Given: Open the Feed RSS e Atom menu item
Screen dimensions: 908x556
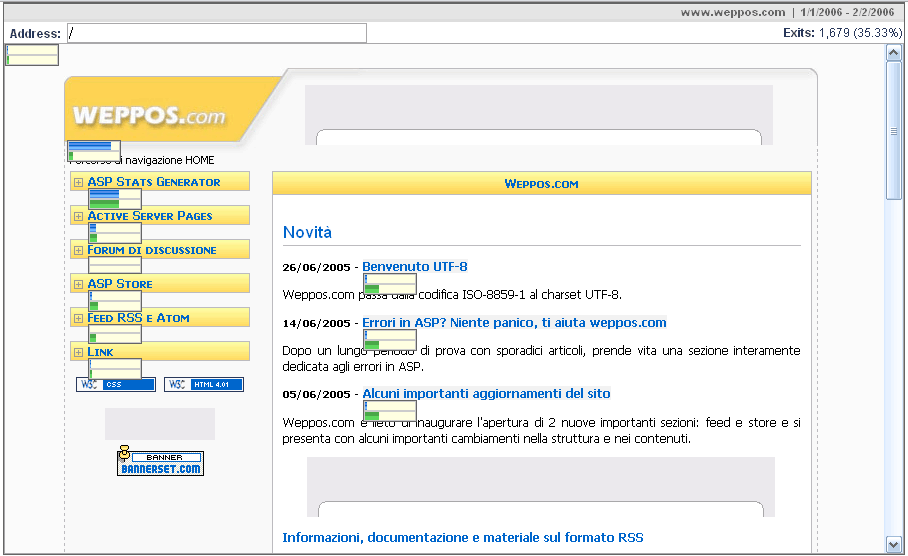Looking at the screenshot, I should [138, 318].
